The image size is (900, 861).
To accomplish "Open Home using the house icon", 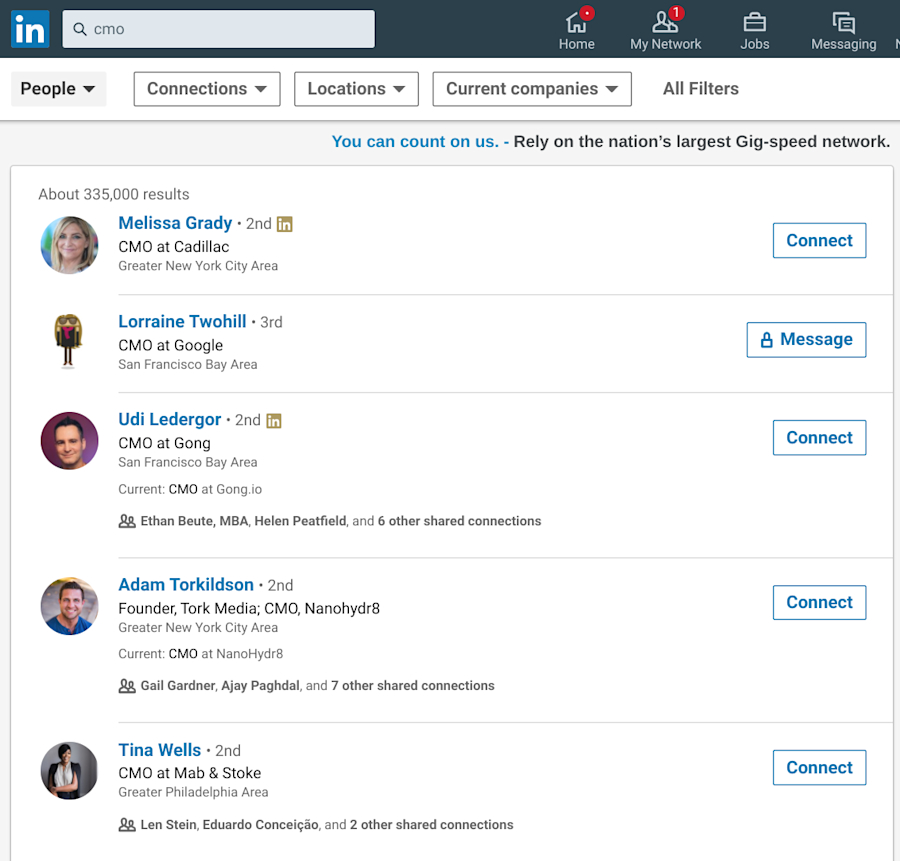I will click(577, 22).
